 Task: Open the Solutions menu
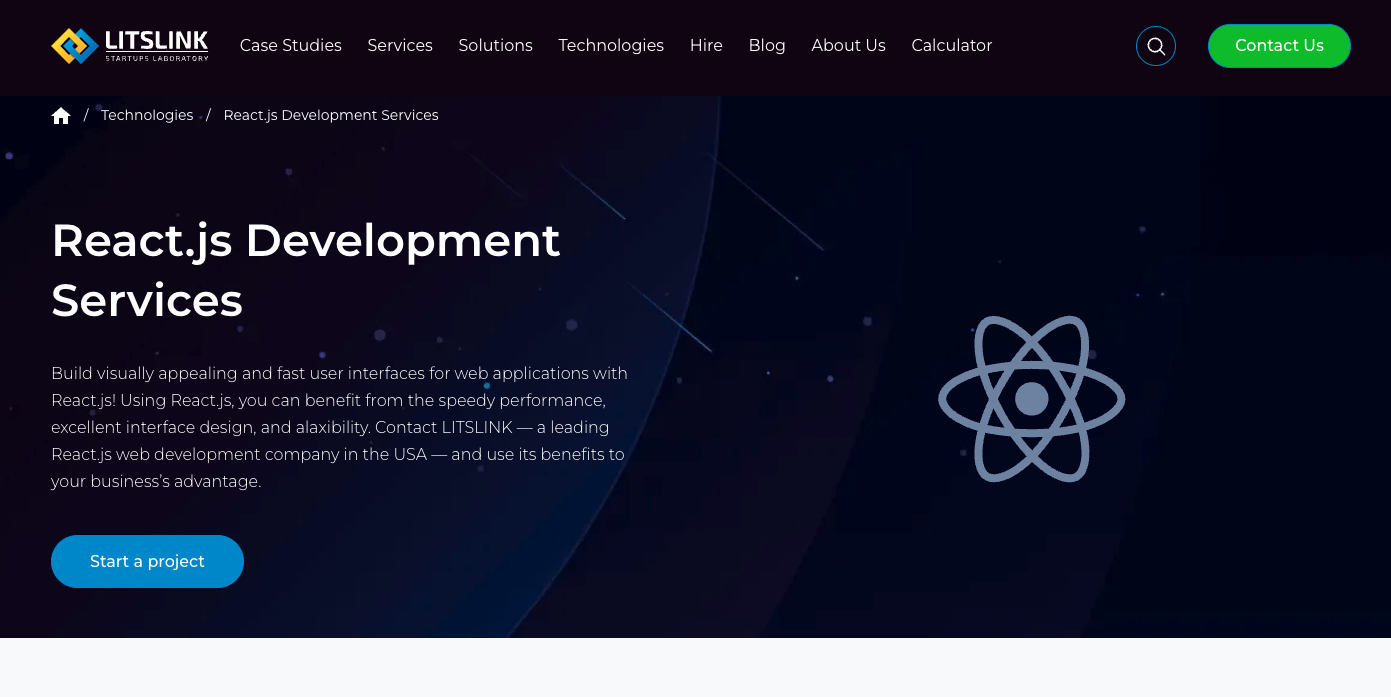point(495,45)
